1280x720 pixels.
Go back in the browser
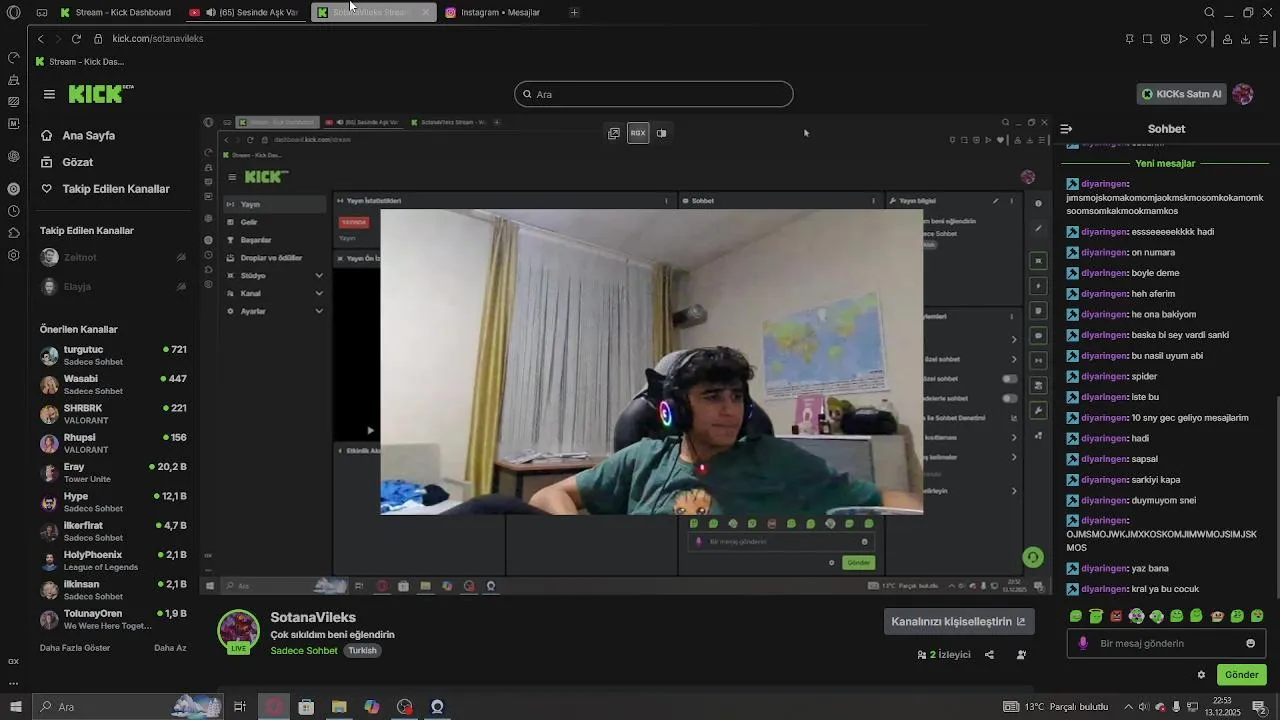tap(40, 39)
